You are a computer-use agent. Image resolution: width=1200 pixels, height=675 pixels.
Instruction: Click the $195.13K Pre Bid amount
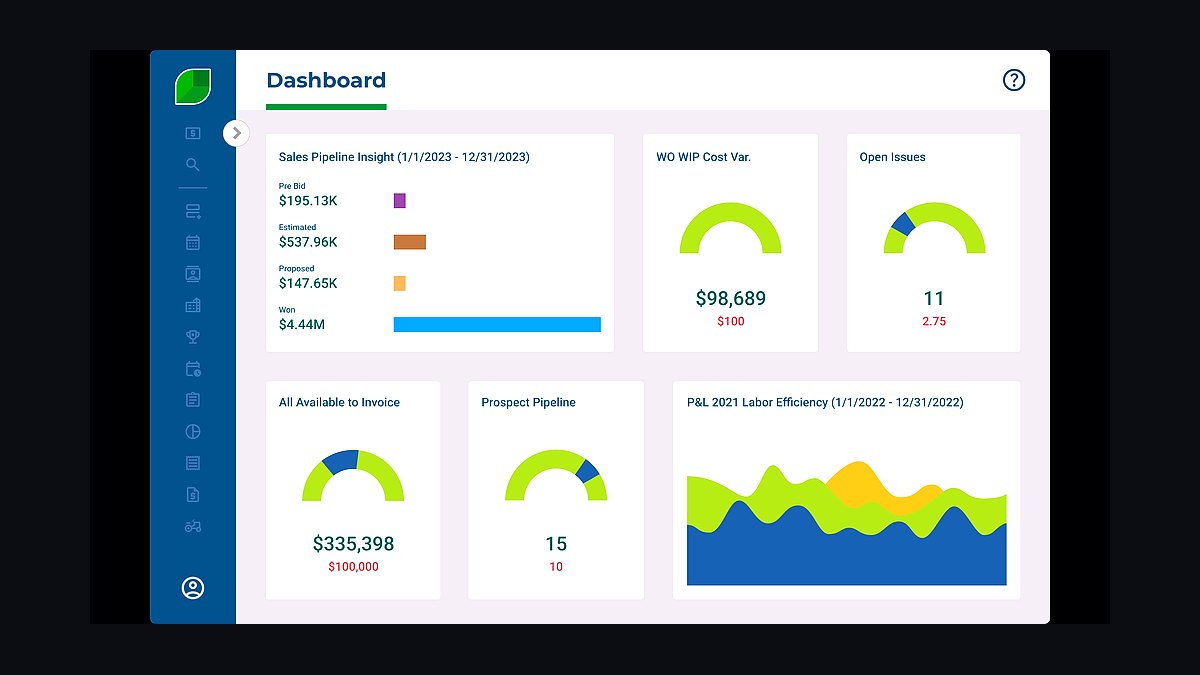tap(308, 201)
